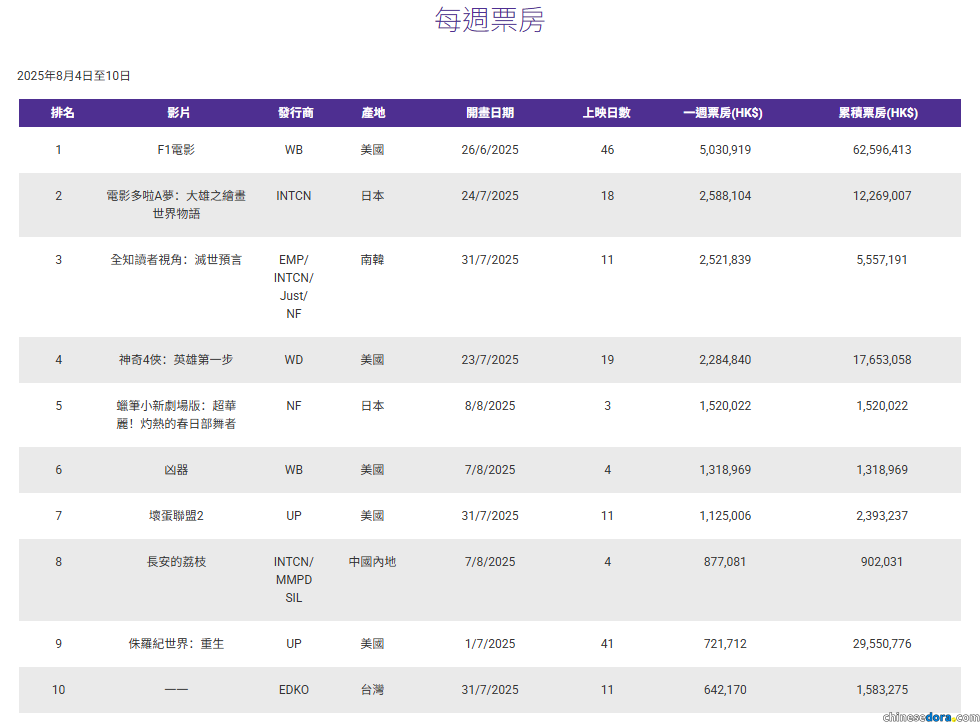Select the 電影多啦A夢 film title
The image size is (980, 724).
coord(176,204)
